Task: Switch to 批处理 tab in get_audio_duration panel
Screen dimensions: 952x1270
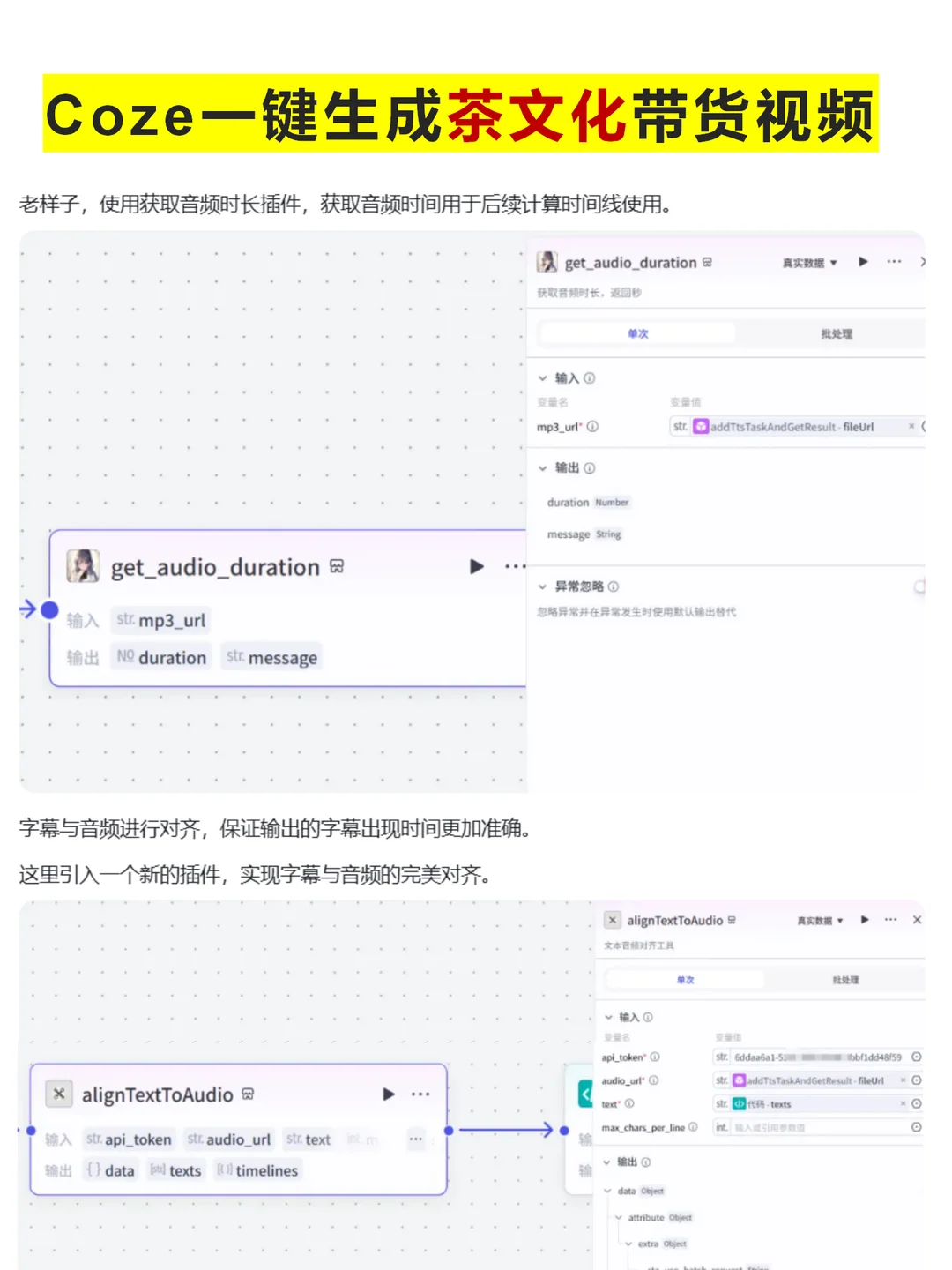Action: coord(836,333)
